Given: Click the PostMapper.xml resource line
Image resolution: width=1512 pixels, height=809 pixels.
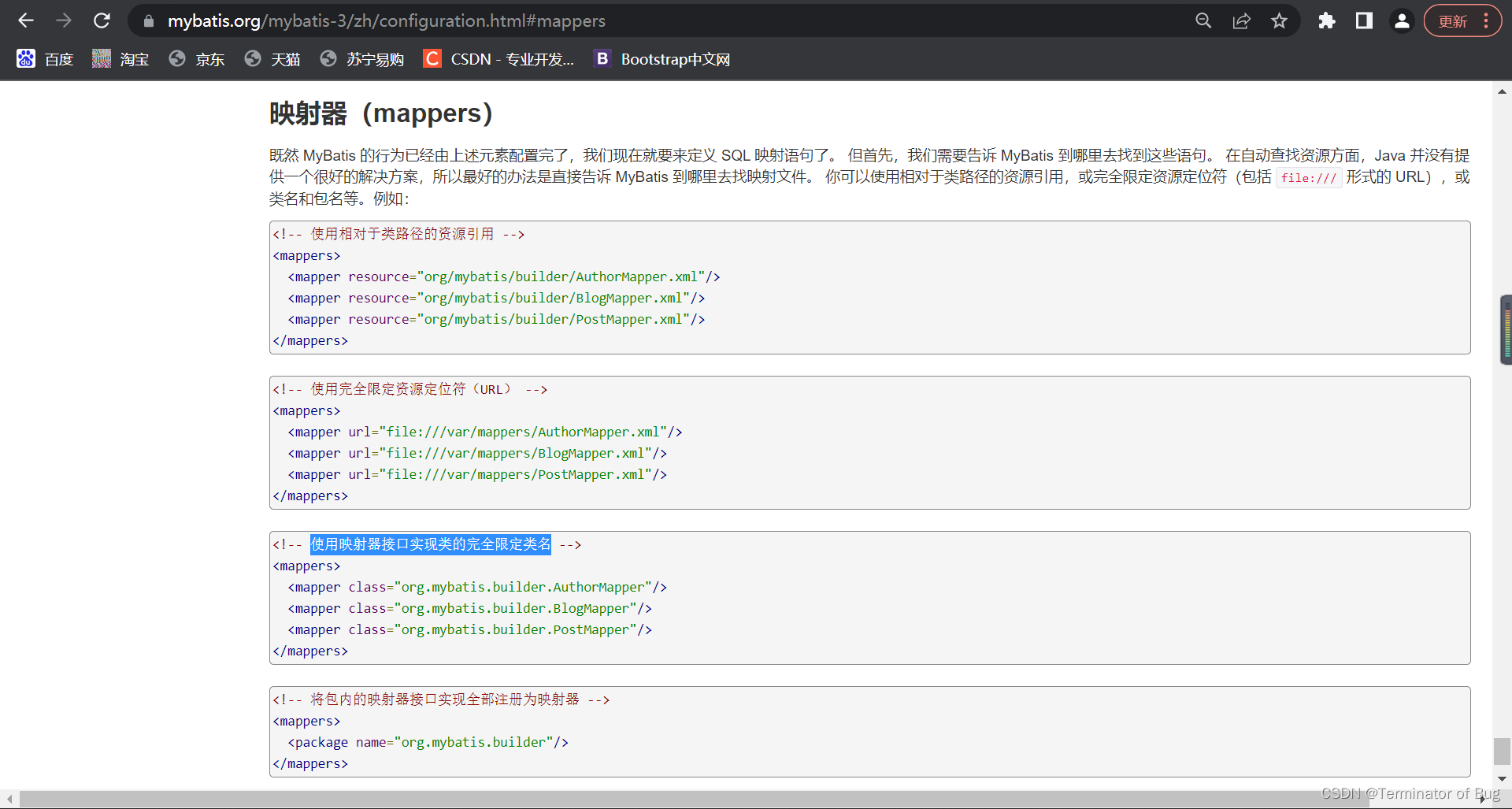Looking at the screenshot, I should click(496, 320).
